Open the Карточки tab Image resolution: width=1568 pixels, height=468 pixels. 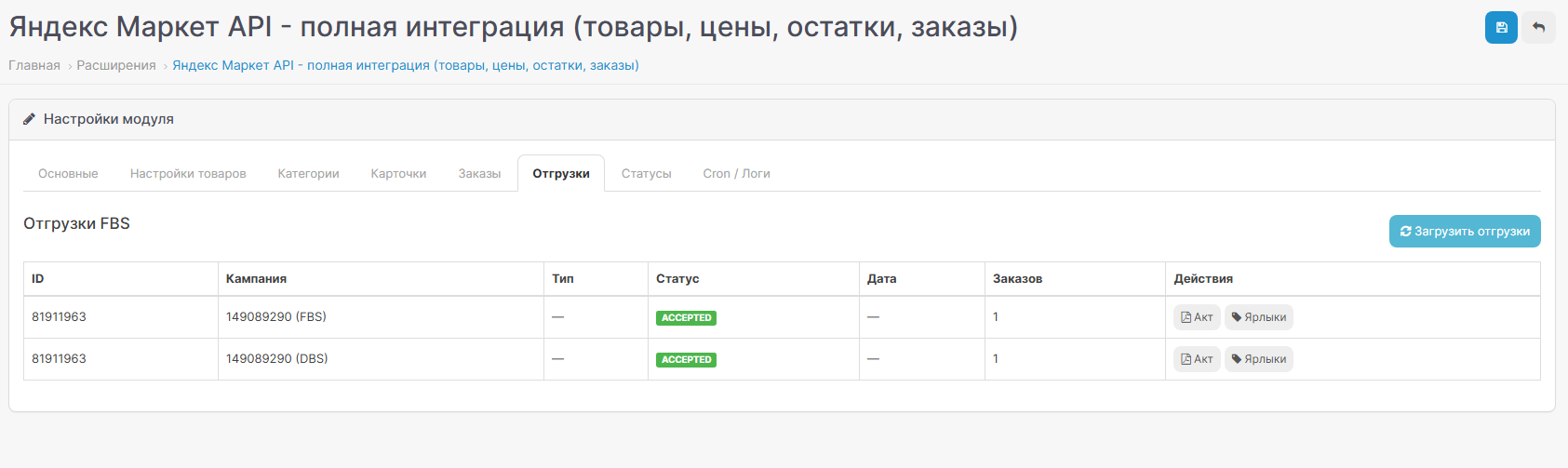(398, 174)
